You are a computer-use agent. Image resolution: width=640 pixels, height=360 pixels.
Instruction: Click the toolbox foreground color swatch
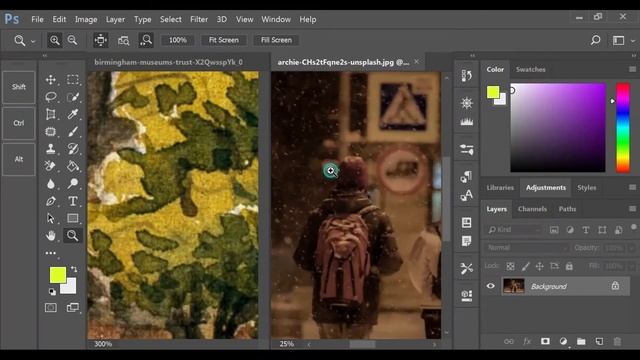(58, 275)
